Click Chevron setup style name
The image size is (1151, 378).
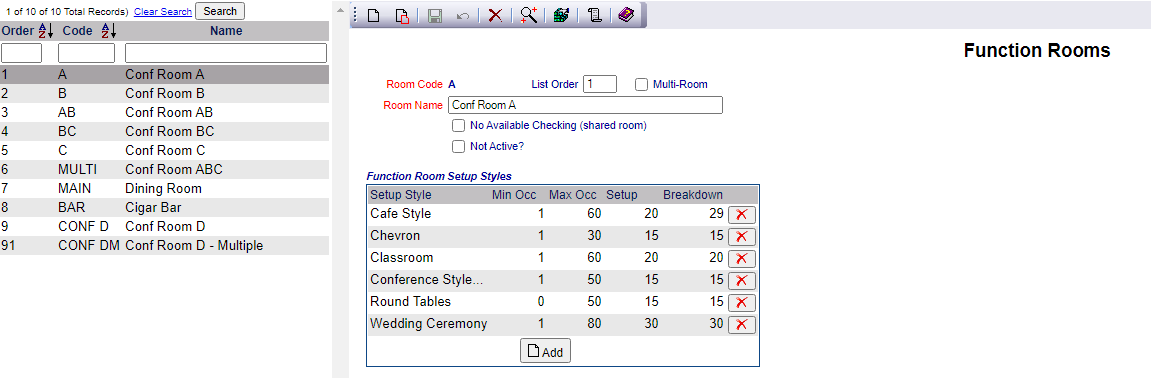coord(394,236)
